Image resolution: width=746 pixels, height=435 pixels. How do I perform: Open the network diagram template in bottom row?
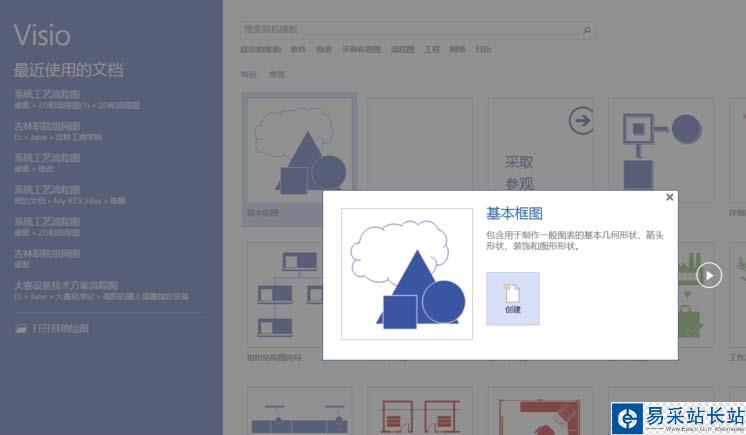pos(299,411)
